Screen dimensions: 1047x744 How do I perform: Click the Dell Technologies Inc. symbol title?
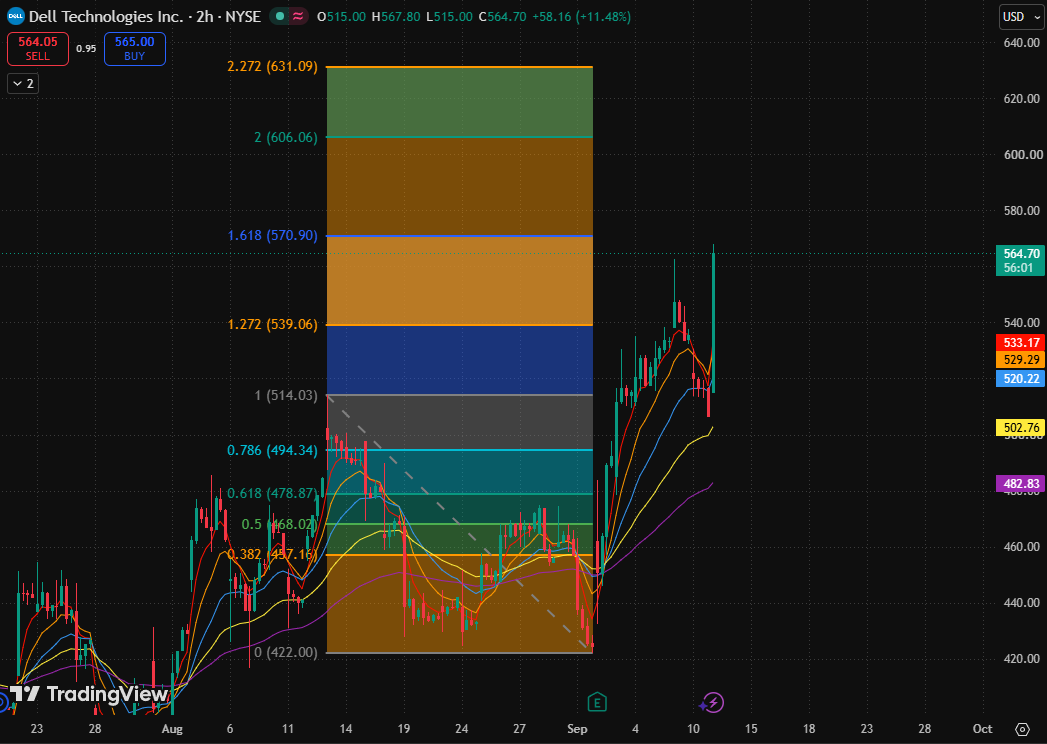[106, 17]
